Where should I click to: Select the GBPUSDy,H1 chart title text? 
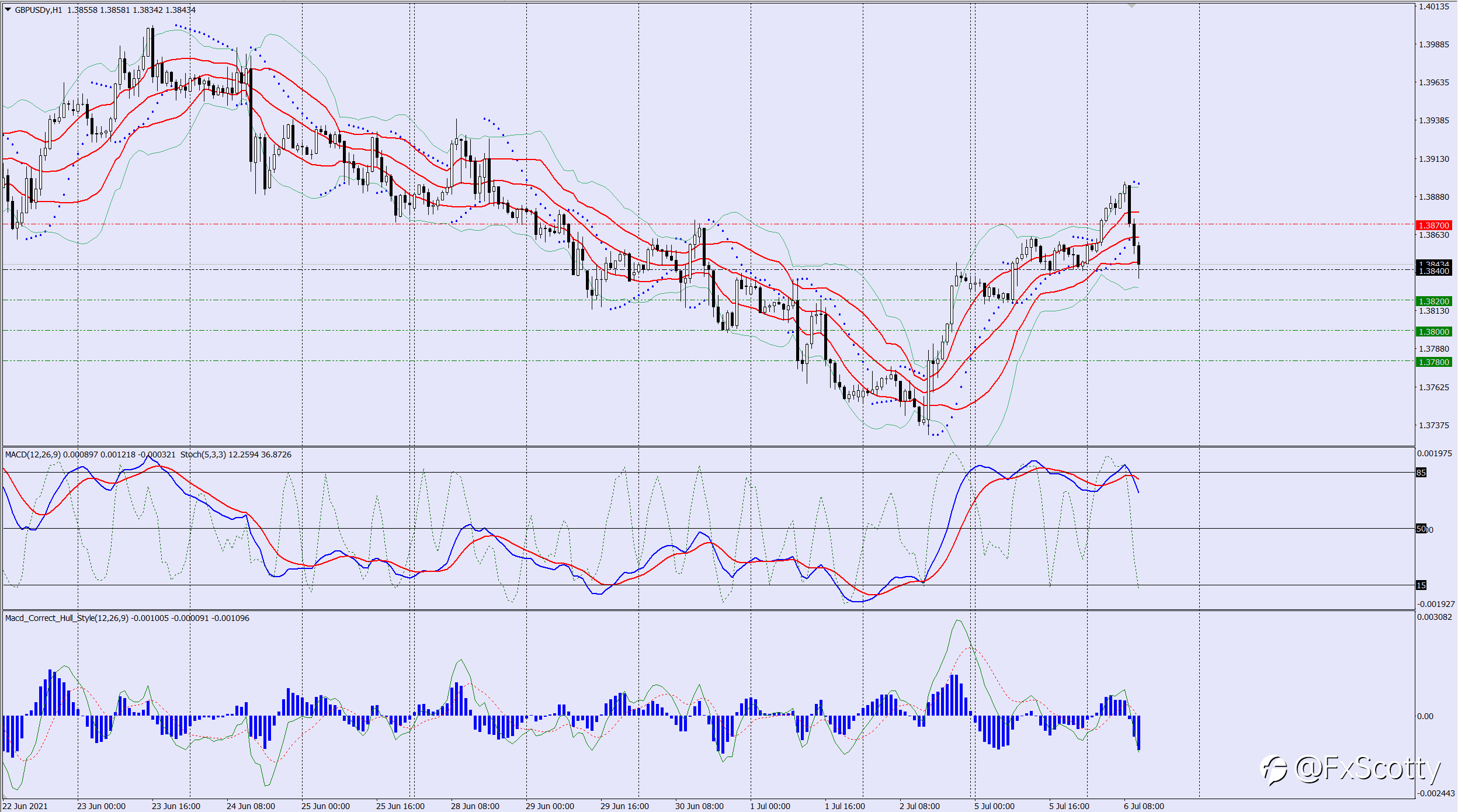(39, 10)
